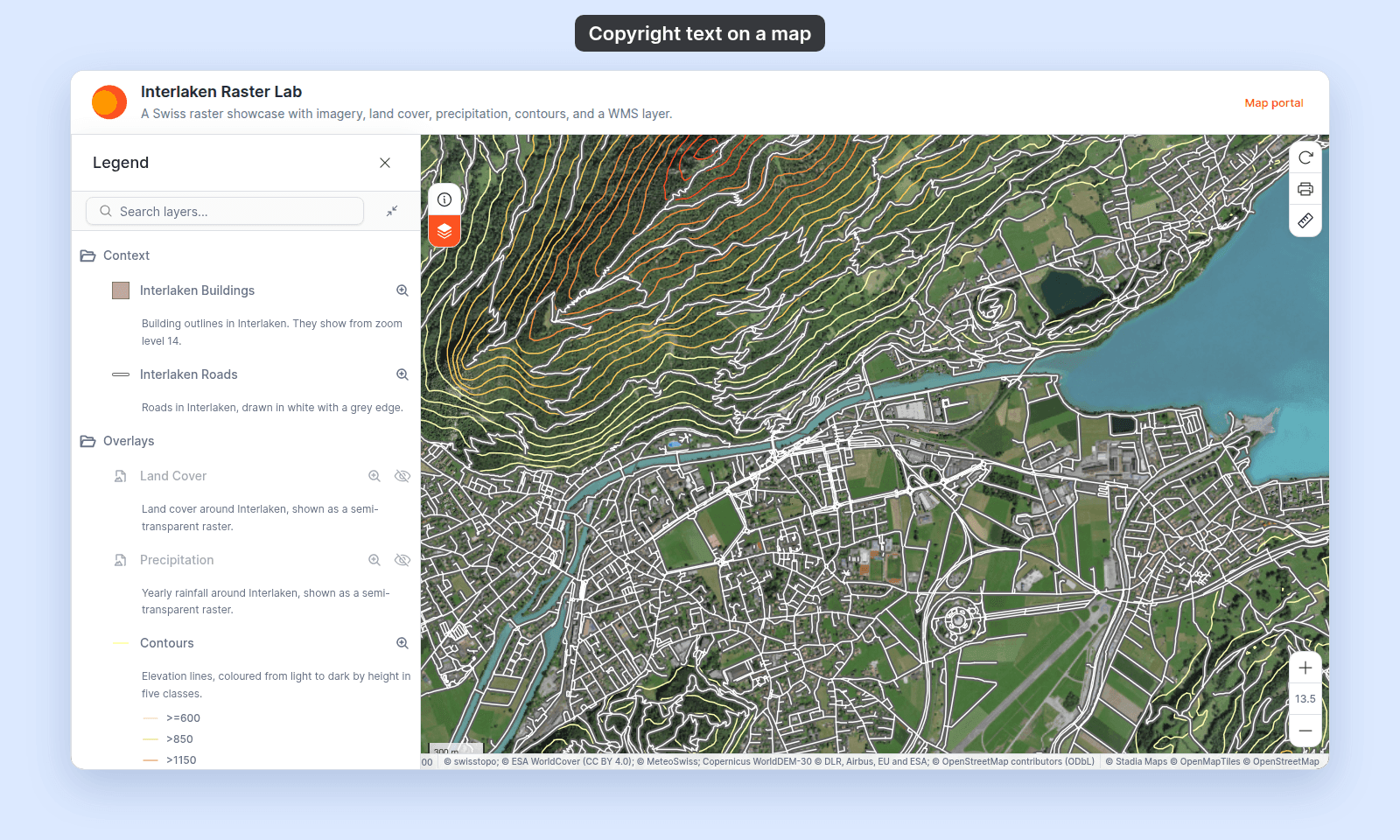Click the 13.5 zoom level readout
The image size is (1400, 840).
(1305, 699)
